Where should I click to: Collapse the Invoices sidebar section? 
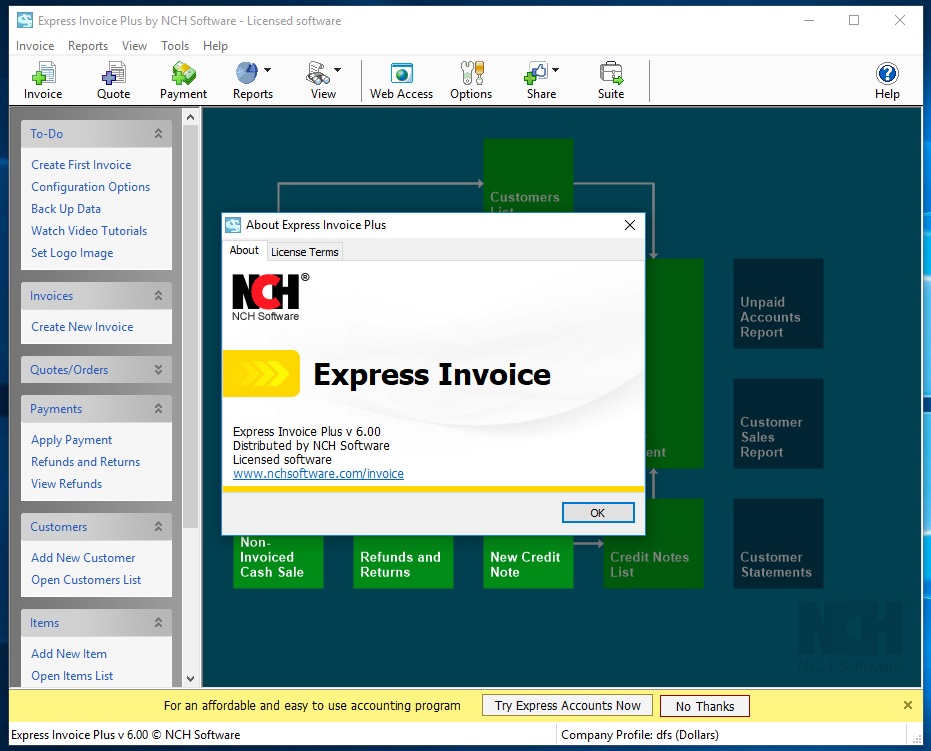(159, 296)
